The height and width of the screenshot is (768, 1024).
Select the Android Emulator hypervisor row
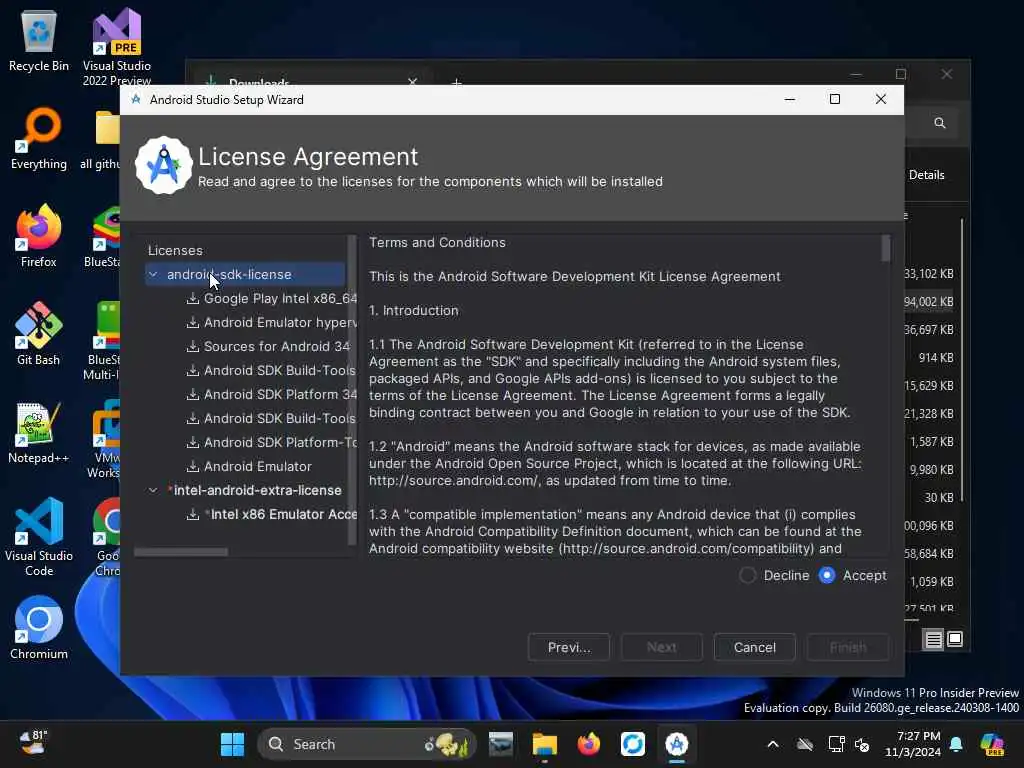pyautogui.click(x=270, y=323)
